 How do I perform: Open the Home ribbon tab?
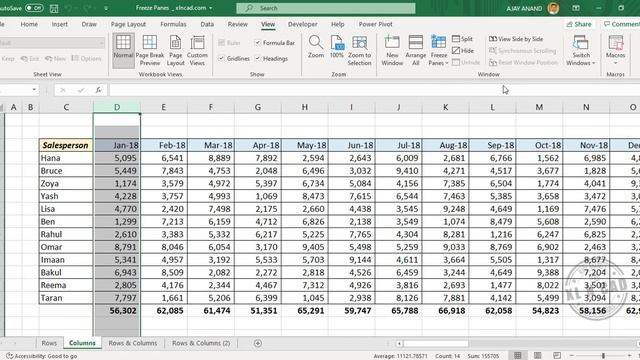pos(29,24)
